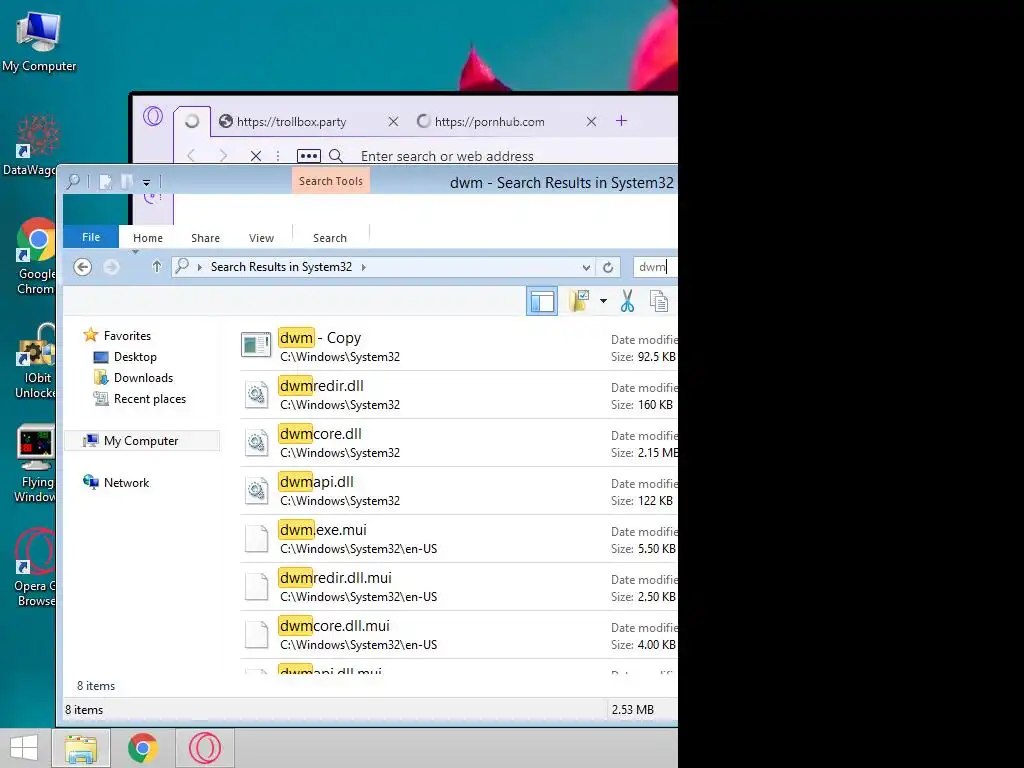
Task: Click the Opera logo menu in browser window
Action: tap(153, 116)
